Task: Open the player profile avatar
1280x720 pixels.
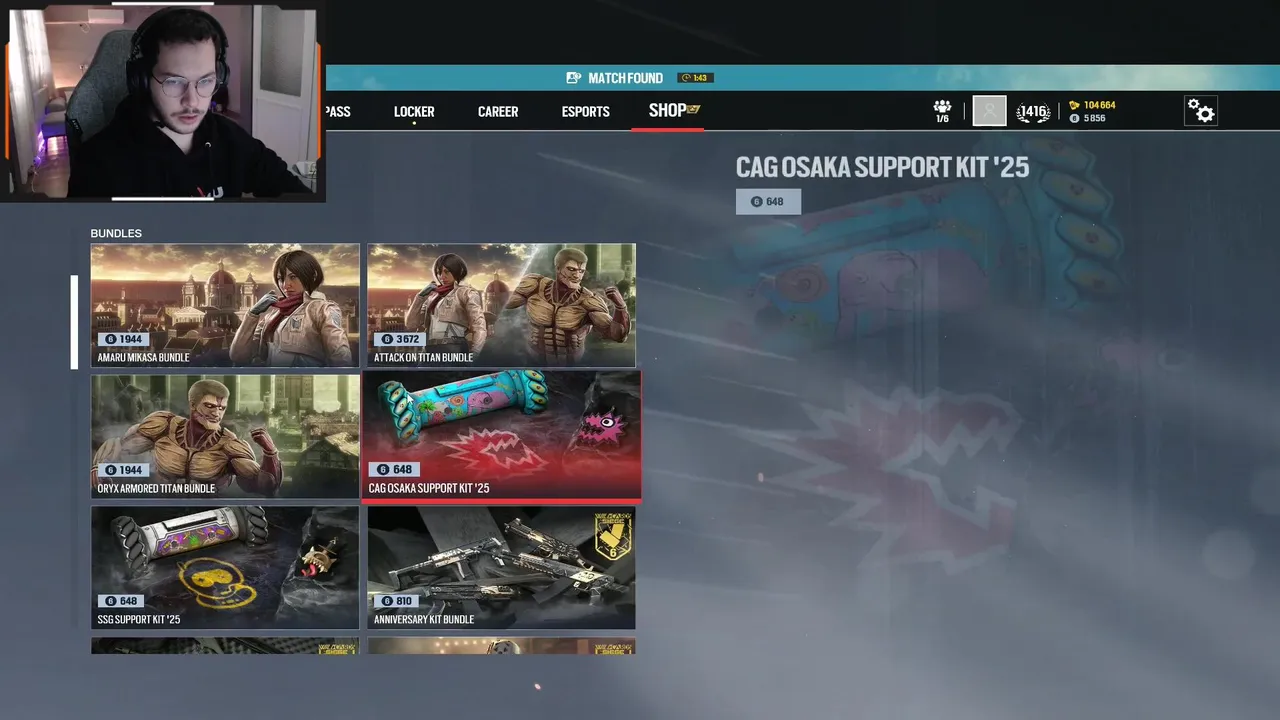Action: 989,111
